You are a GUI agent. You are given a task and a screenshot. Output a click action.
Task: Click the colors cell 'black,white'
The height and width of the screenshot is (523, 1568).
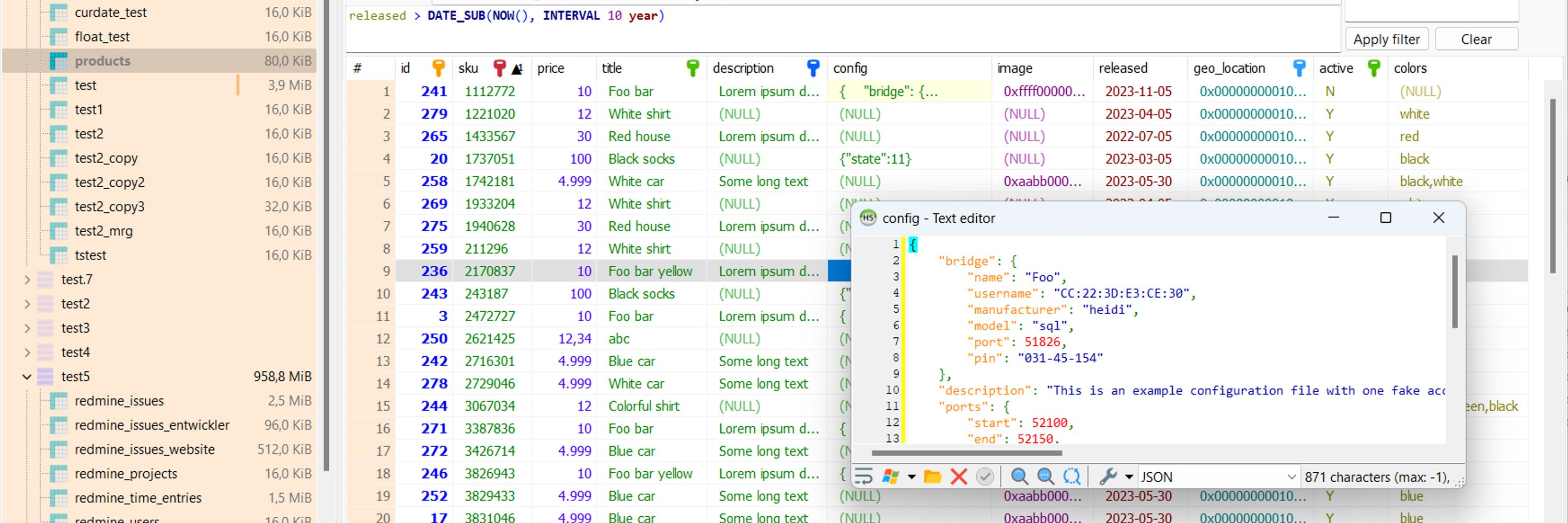[1457, 181]
